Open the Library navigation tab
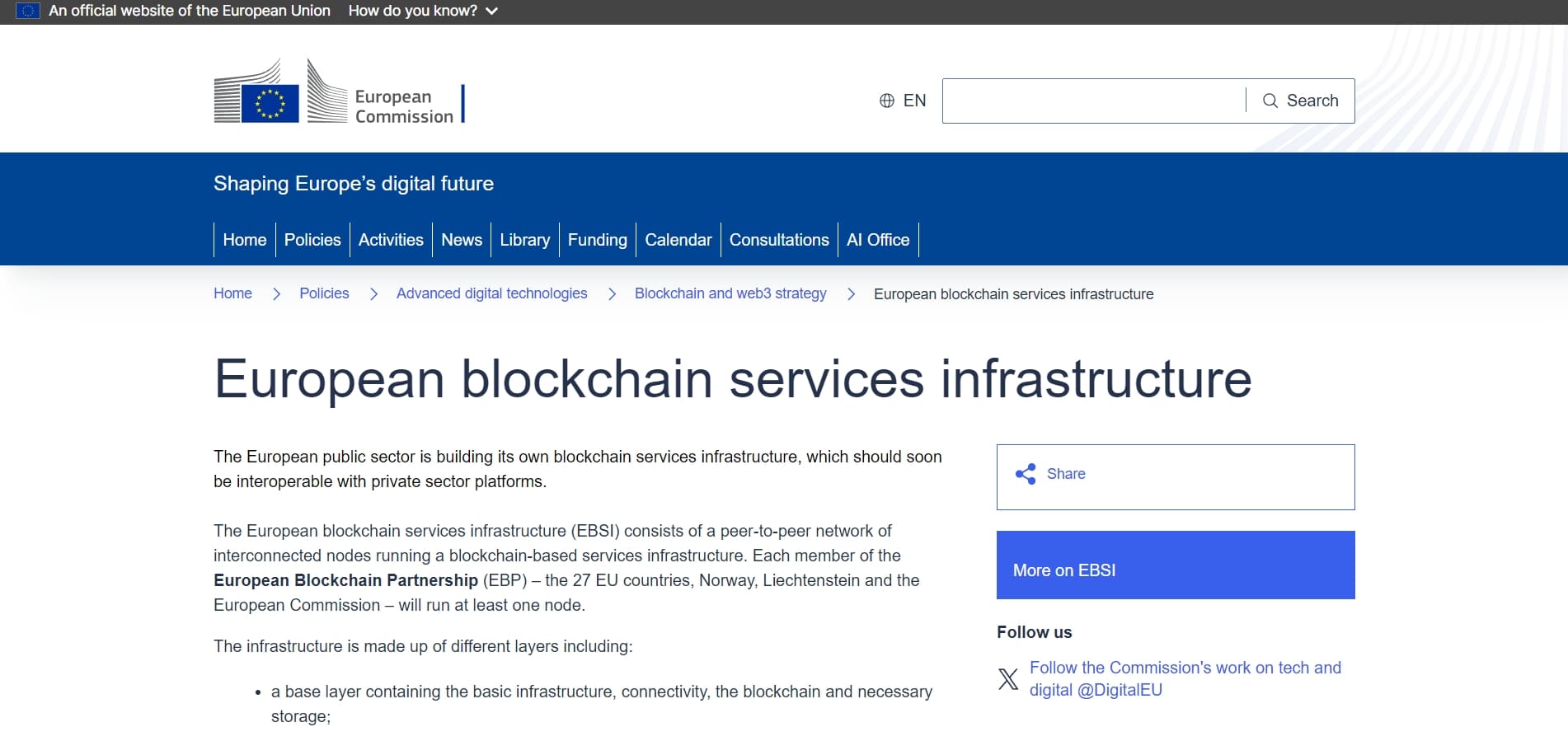1568x741 pixels. [x=525, y=240]
